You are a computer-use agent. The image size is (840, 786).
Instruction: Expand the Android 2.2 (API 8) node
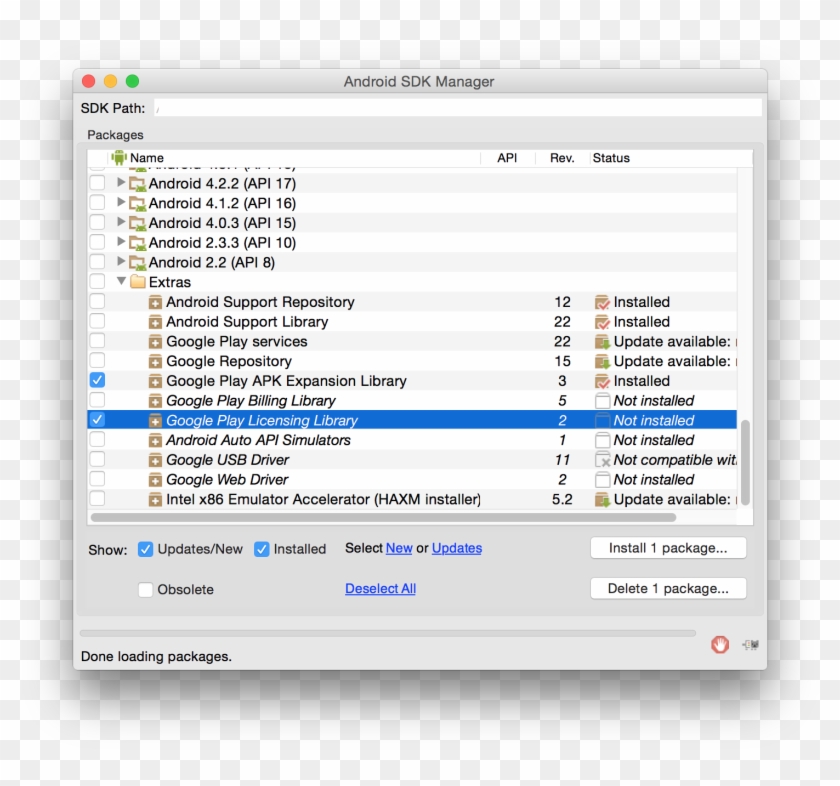click(121, 262)
